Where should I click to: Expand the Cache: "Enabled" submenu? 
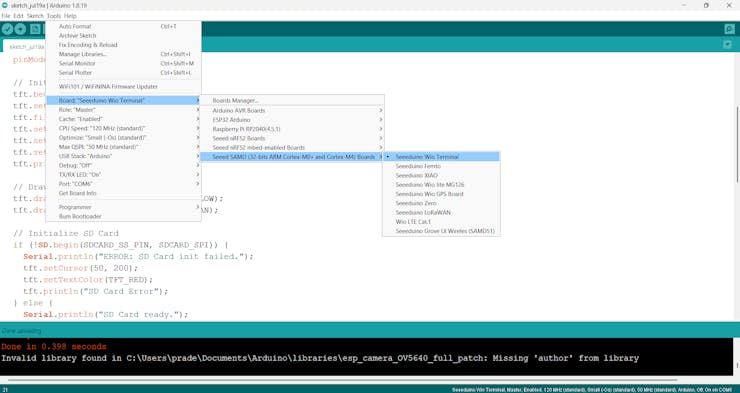pos(123,119)
